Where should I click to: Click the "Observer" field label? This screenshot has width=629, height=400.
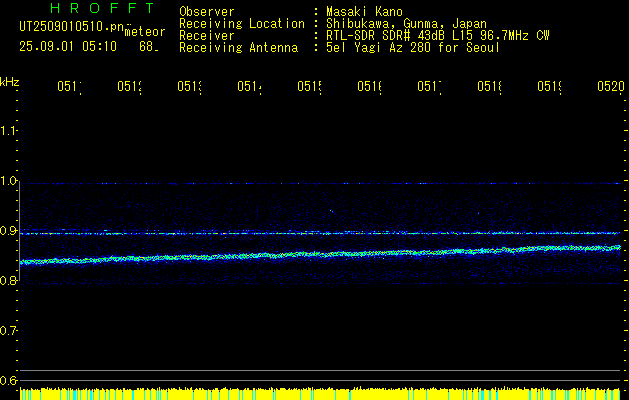pyautogui.click(x=207, y=12)
